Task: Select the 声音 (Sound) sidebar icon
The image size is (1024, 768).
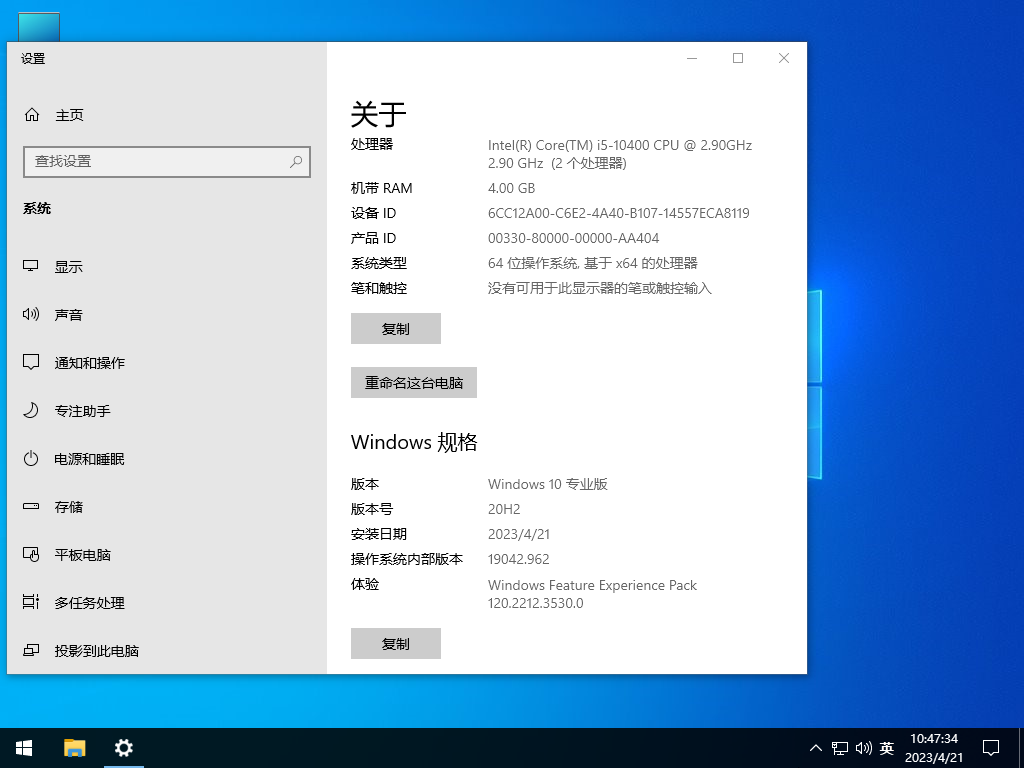Action: pos(31,314)
